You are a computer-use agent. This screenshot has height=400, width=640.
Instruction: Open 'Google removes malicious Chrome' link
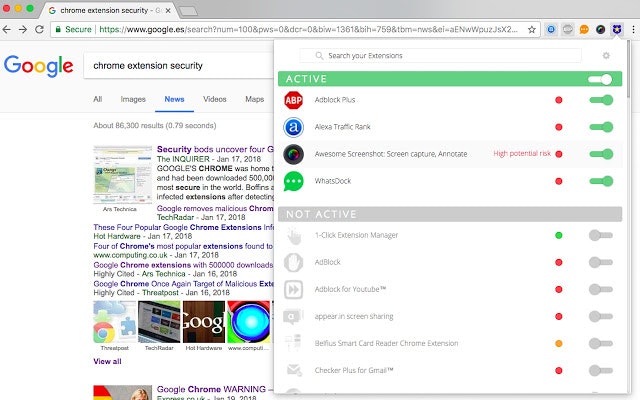[x=215, y=209]
